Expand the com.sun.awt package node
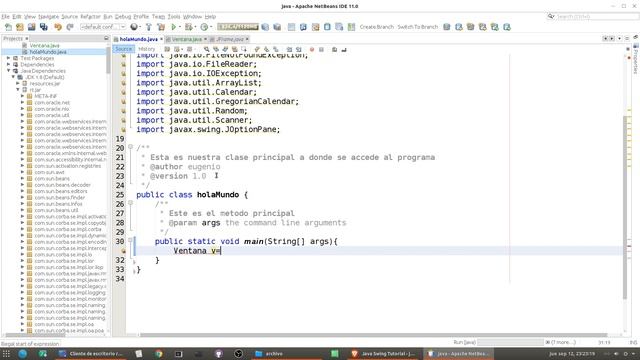This screenshot has height=360, width=640. click(x=22, y=172)
